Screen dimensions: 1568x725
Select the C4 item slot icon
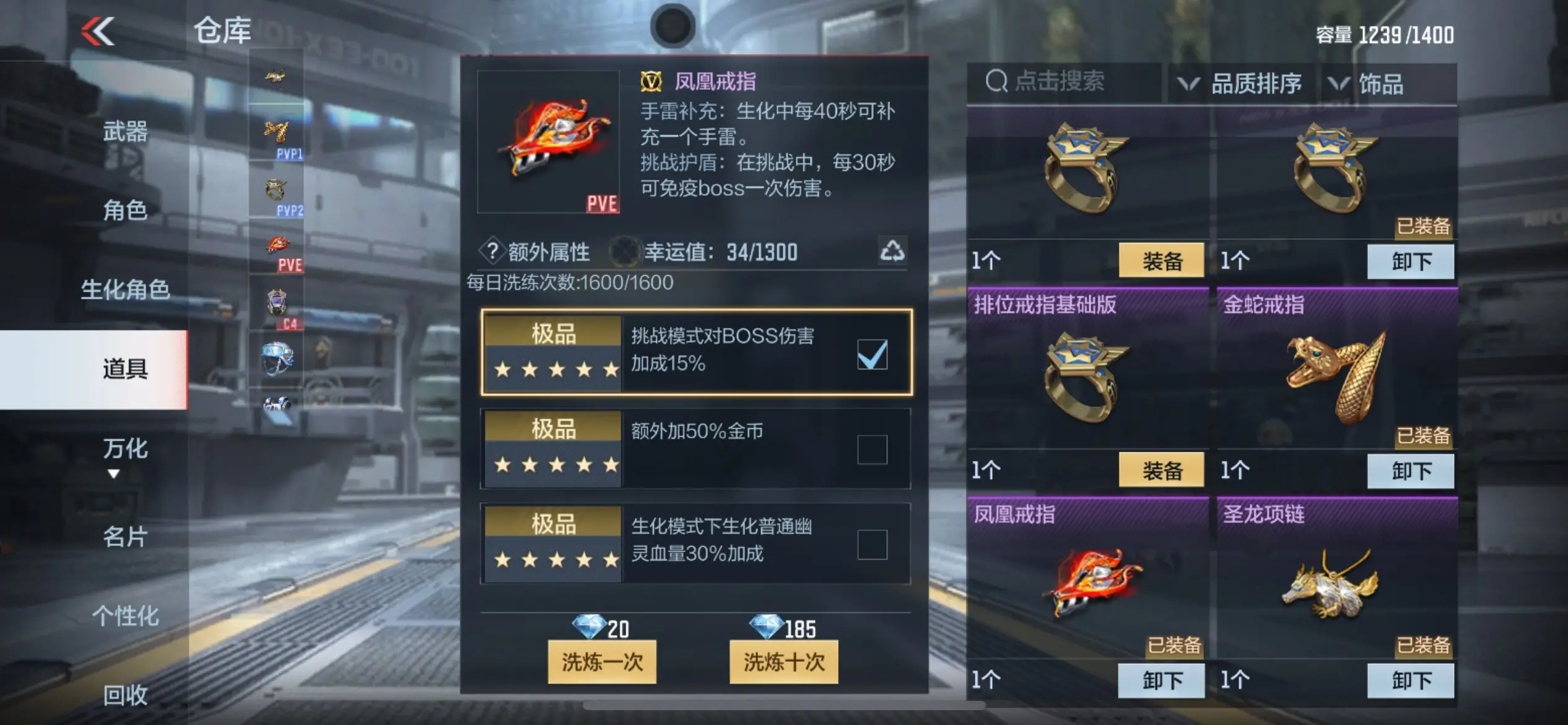276,304
